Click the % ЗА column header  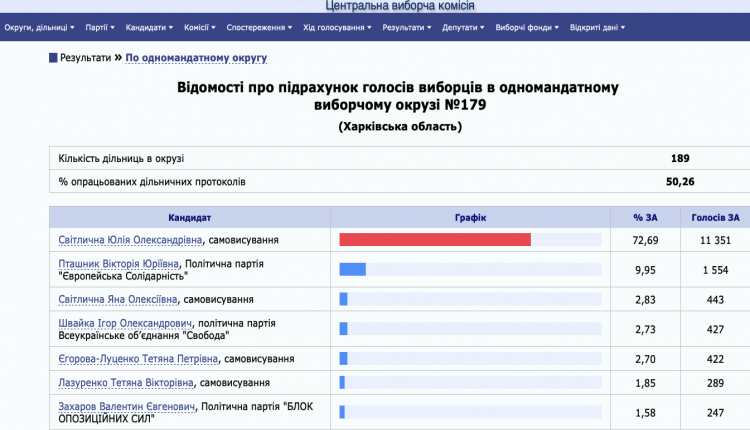pos(645,218)
